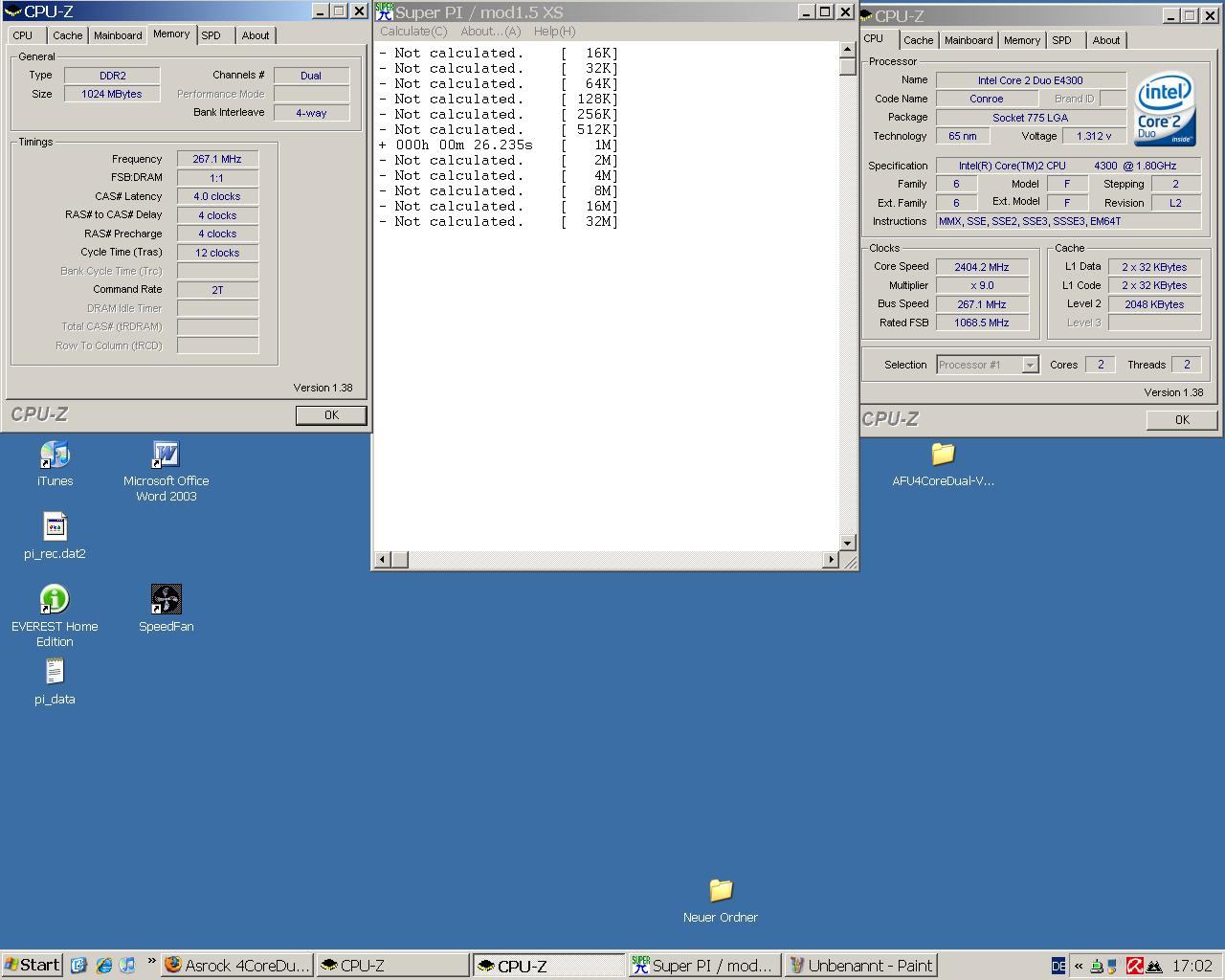Viewport: 1225px width, 980px height.
Task: Launch iTunes from quick launch
Action: [x=127, y=965]
